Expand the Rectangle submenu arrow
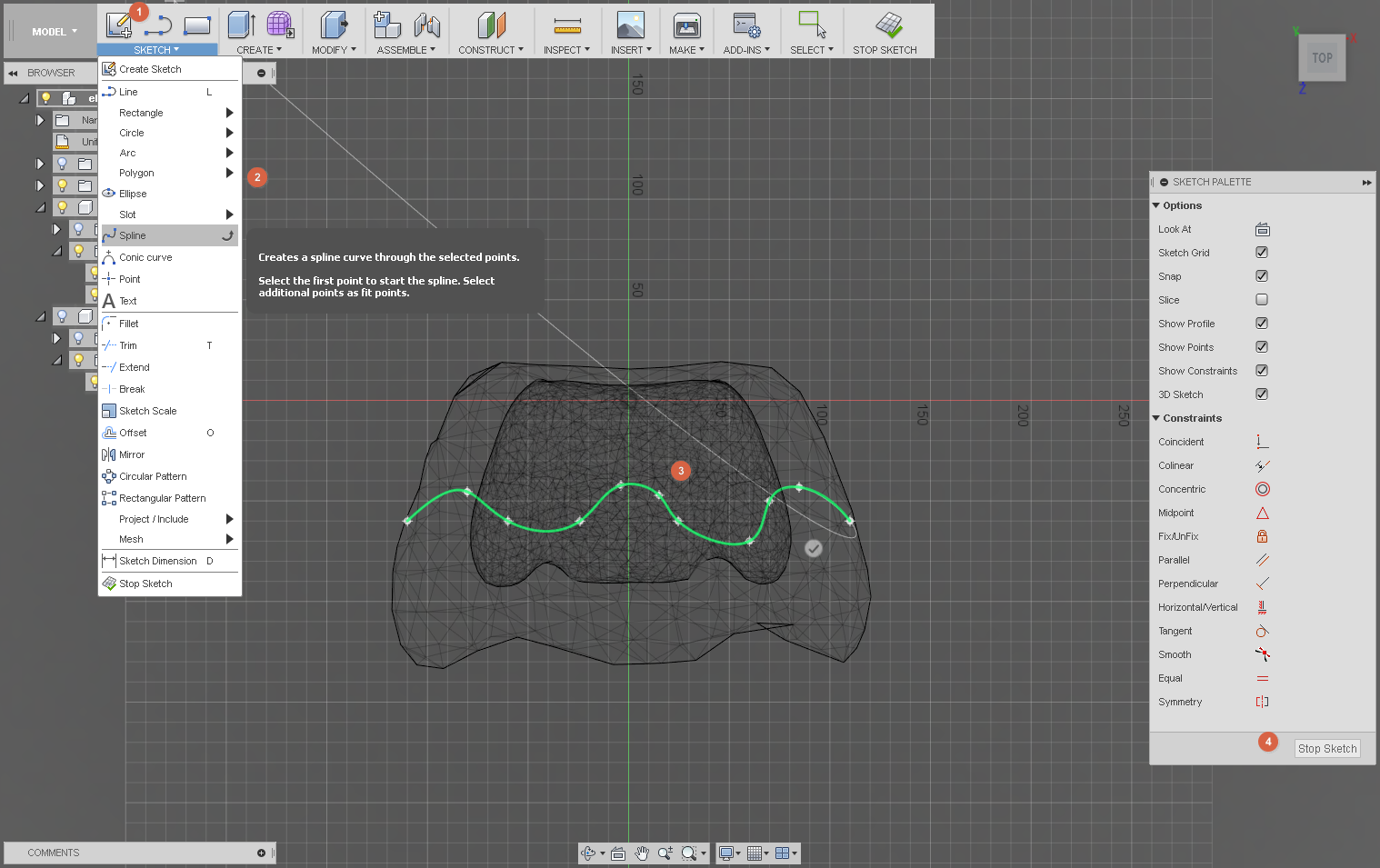The image size is (1380, 868). click(229, 113)
